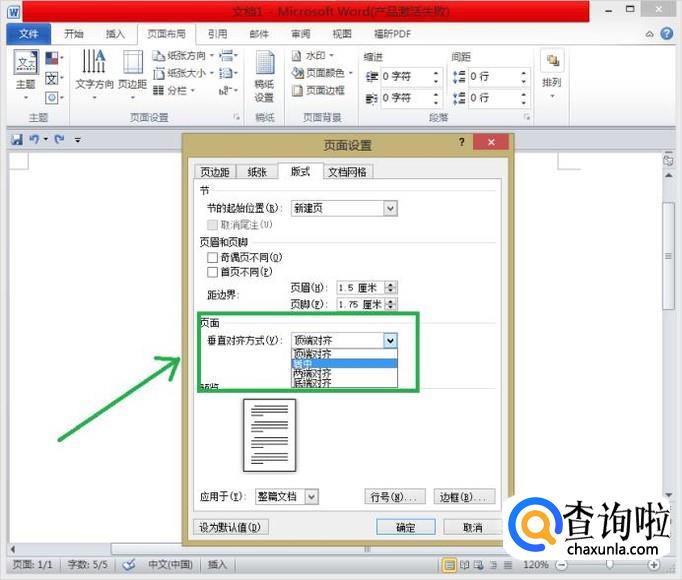
Task: Click dialog help question mark
Action: pyautogui.click(x=461, y=142)
